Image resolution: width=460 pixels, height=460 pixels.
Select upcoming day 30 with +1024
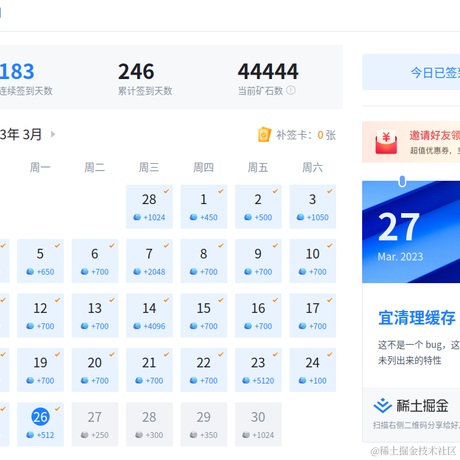pyautogui.click(x=258, y=424)
